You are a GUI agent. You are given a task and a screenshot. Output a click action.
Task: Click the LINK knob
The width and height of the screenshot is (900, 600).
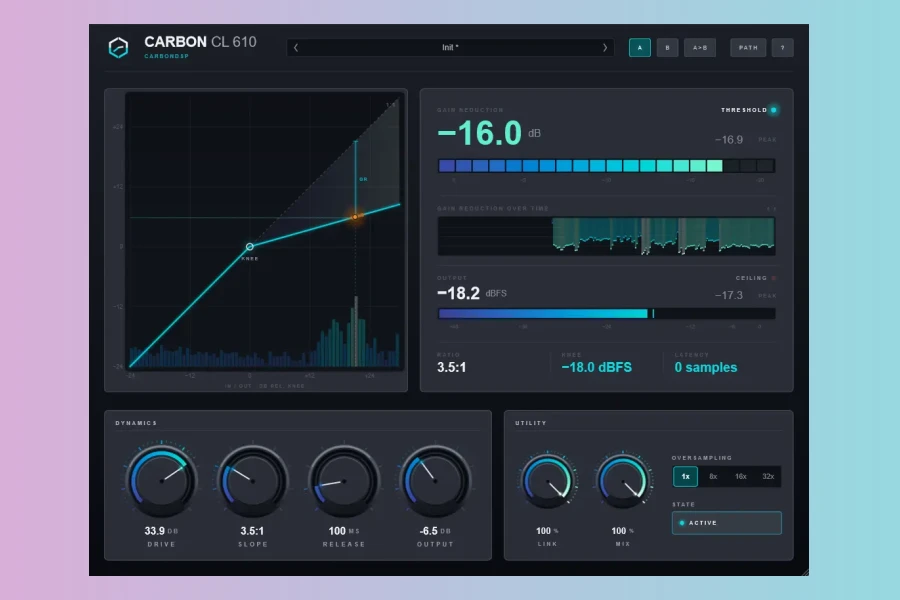(548, 481)
